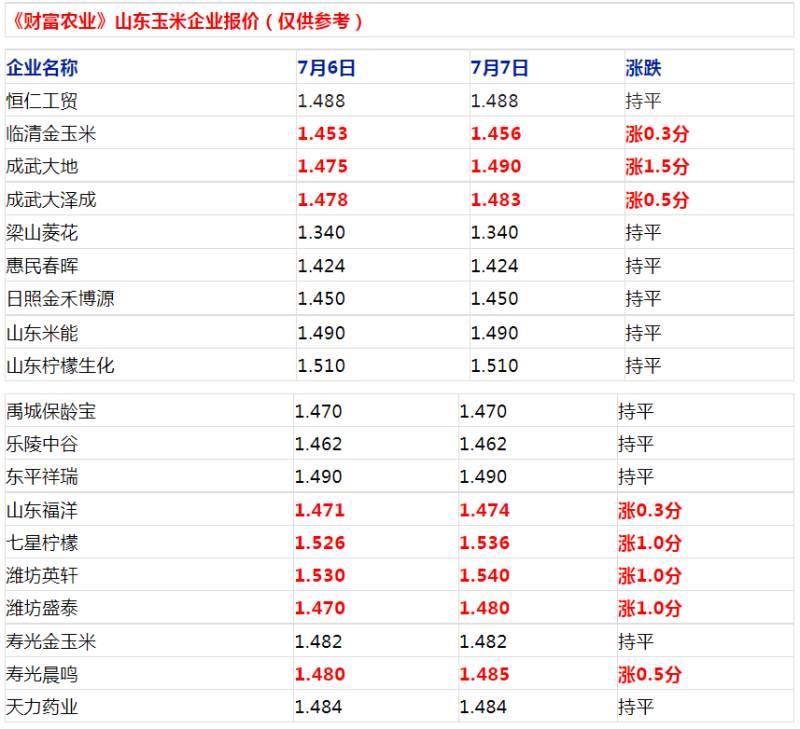800x729 pixels.
Task: Select the 日照金禾博源 row name
Action: (60, 298)
